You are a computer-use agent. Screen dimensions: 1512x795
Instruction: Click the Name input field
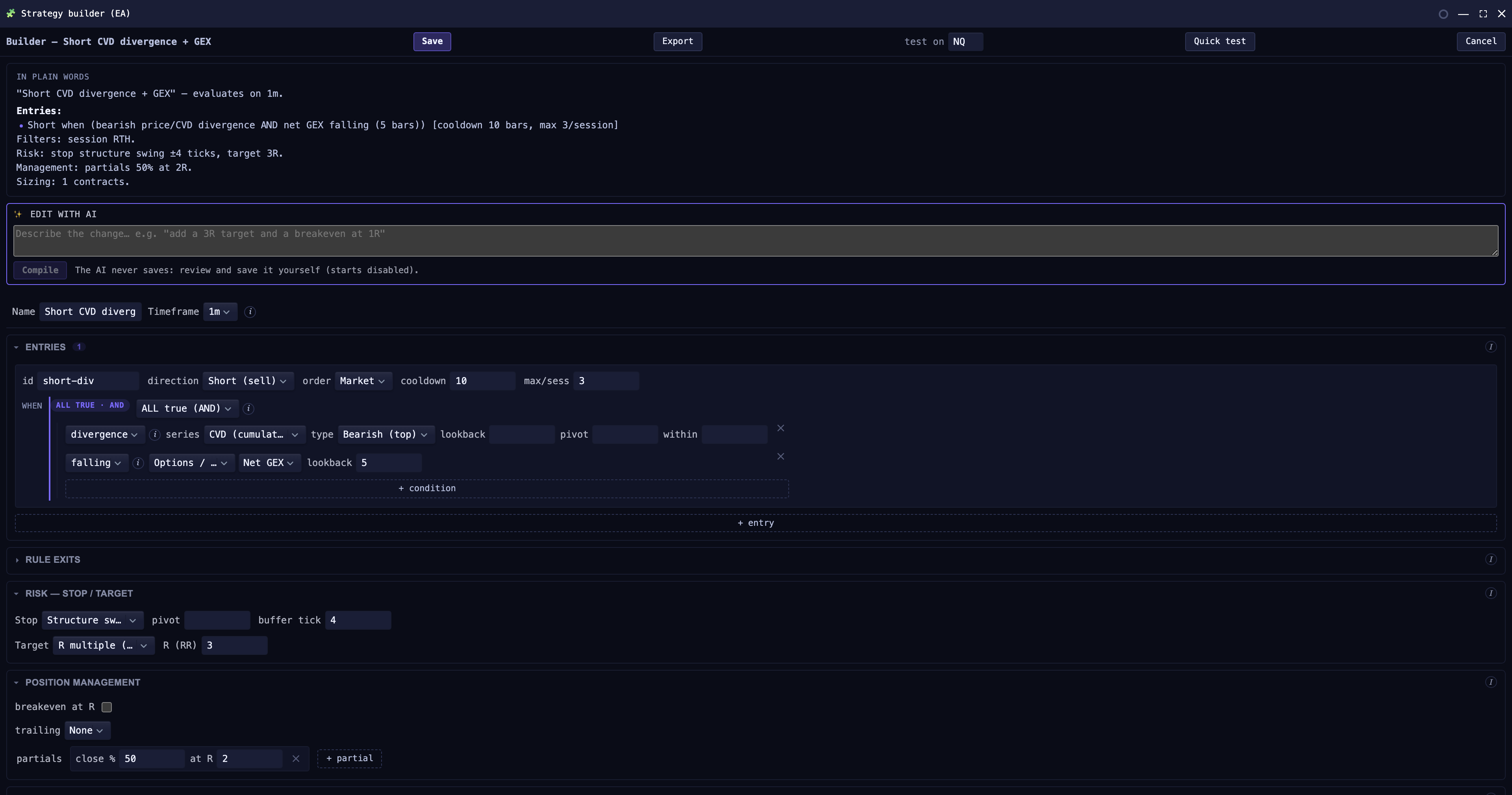point(91,312)
